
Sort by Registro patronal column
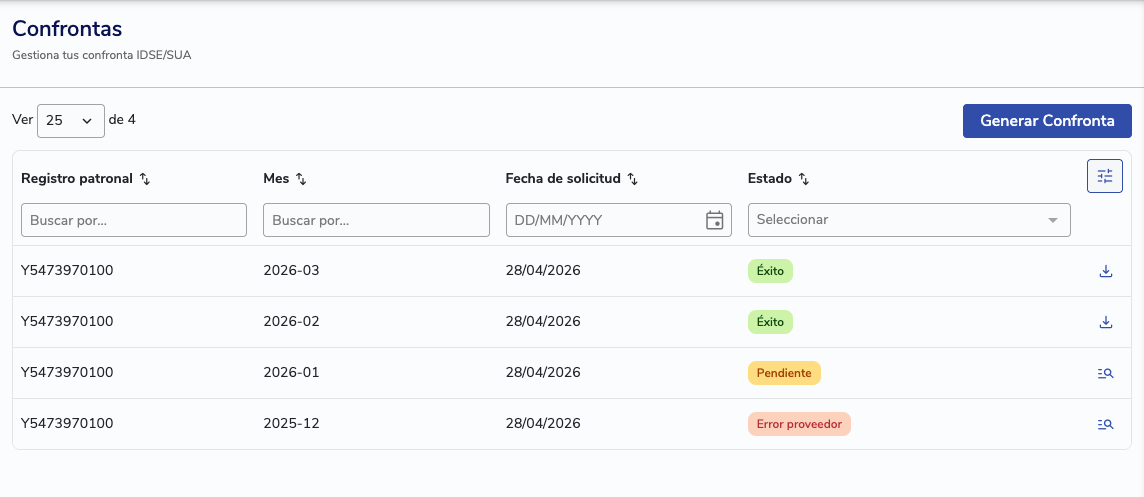(x=145, y=179)
